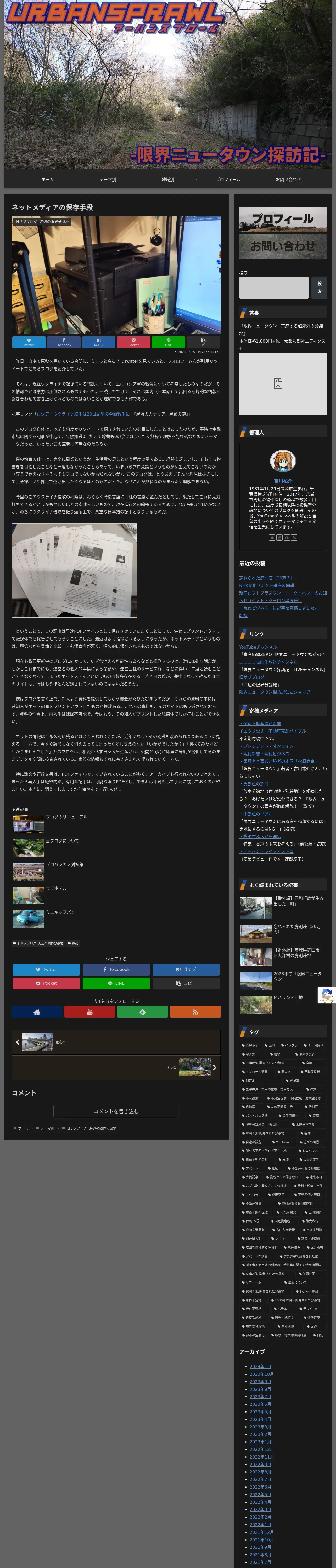Open the 2024年1月 archive link

click(x=260, y=1367)
